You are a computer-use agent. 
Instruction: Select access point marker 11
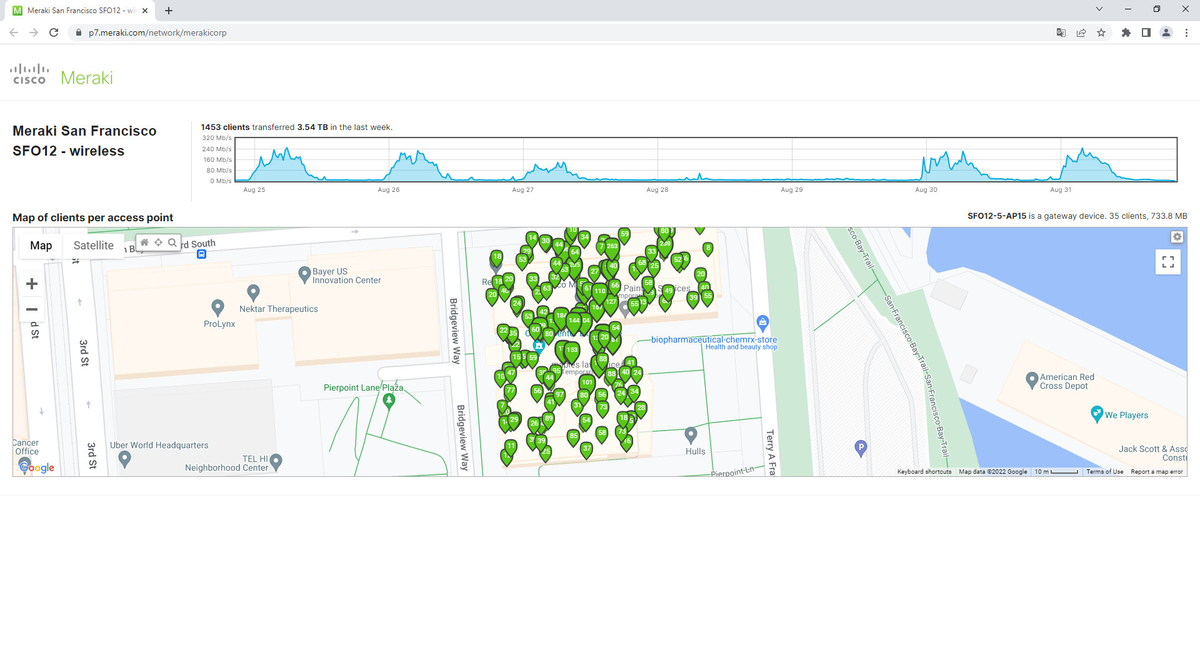pos(511,447)
